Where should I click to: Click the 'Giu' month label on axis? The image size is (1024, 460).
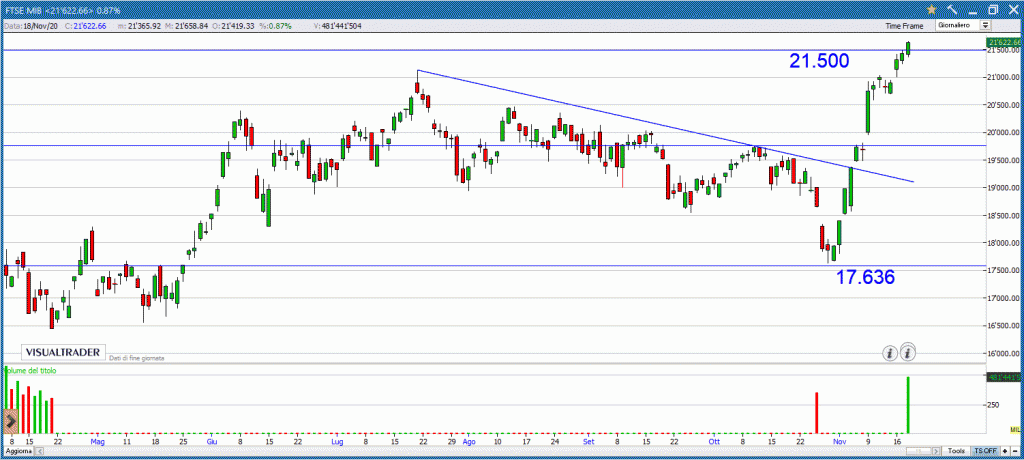point(212,442)
